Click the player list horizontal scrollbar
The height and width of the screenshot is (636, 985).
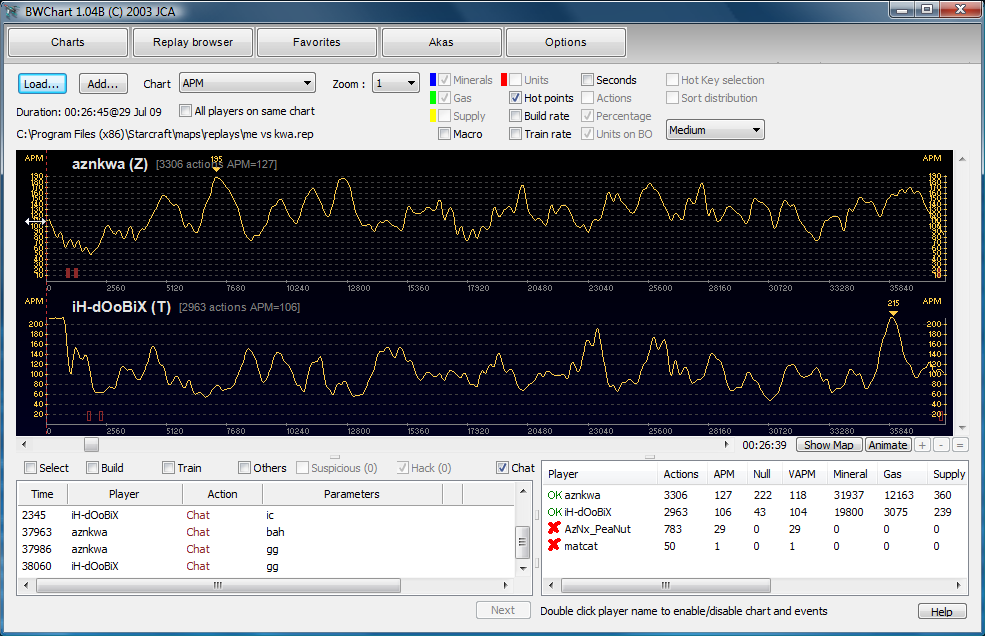click(666, 585)
